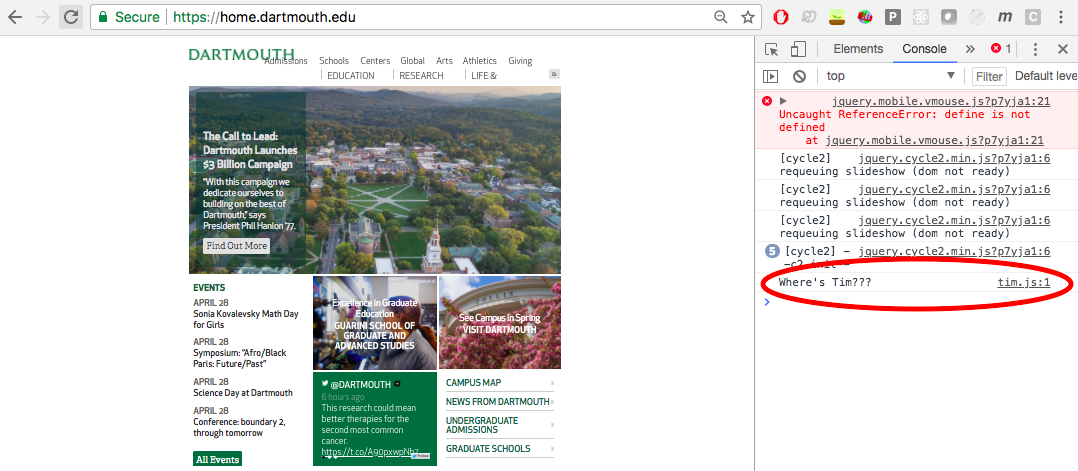The height and width of the screenshot is (471, 1078).
Task: Open the Admissions nav link
Action: [x=286, y=61]
